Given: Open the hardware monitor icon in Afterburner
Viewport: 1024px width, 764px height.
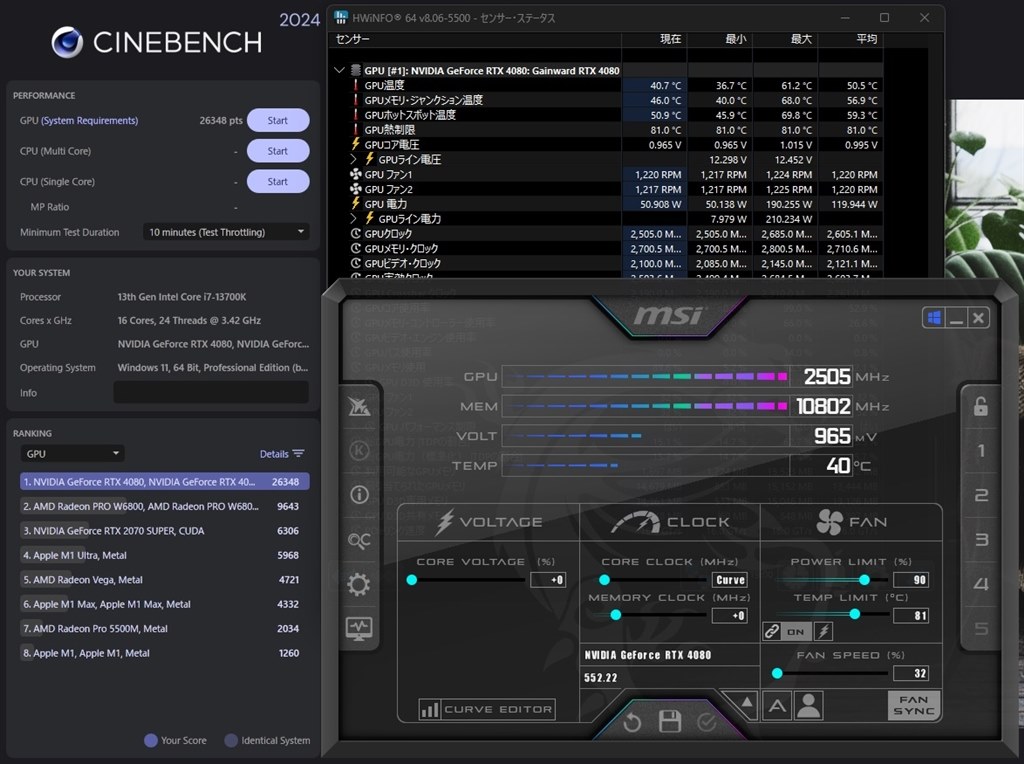Looking at the screenshot, I should 359,628.
